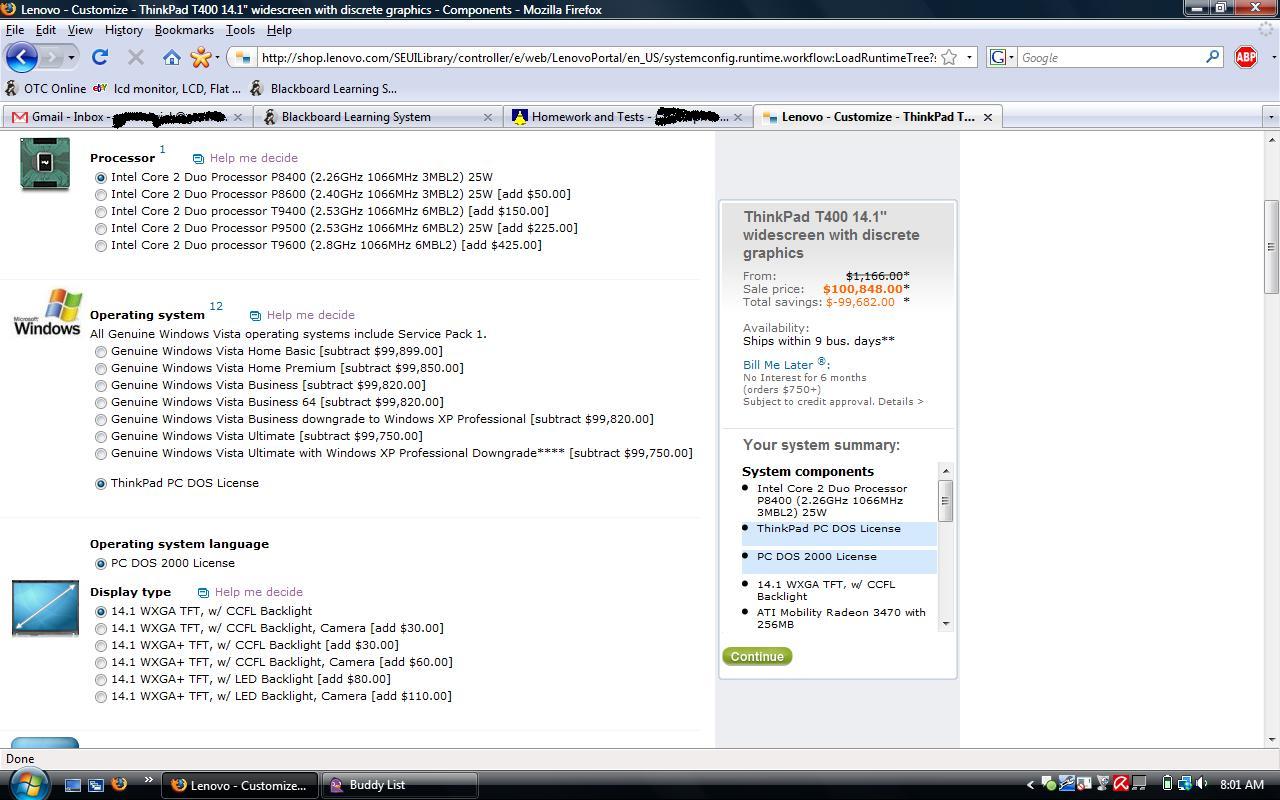Open the URL bar history dropdown
The width and height of the screenshot is (1280, 800).
coord(969,57)
